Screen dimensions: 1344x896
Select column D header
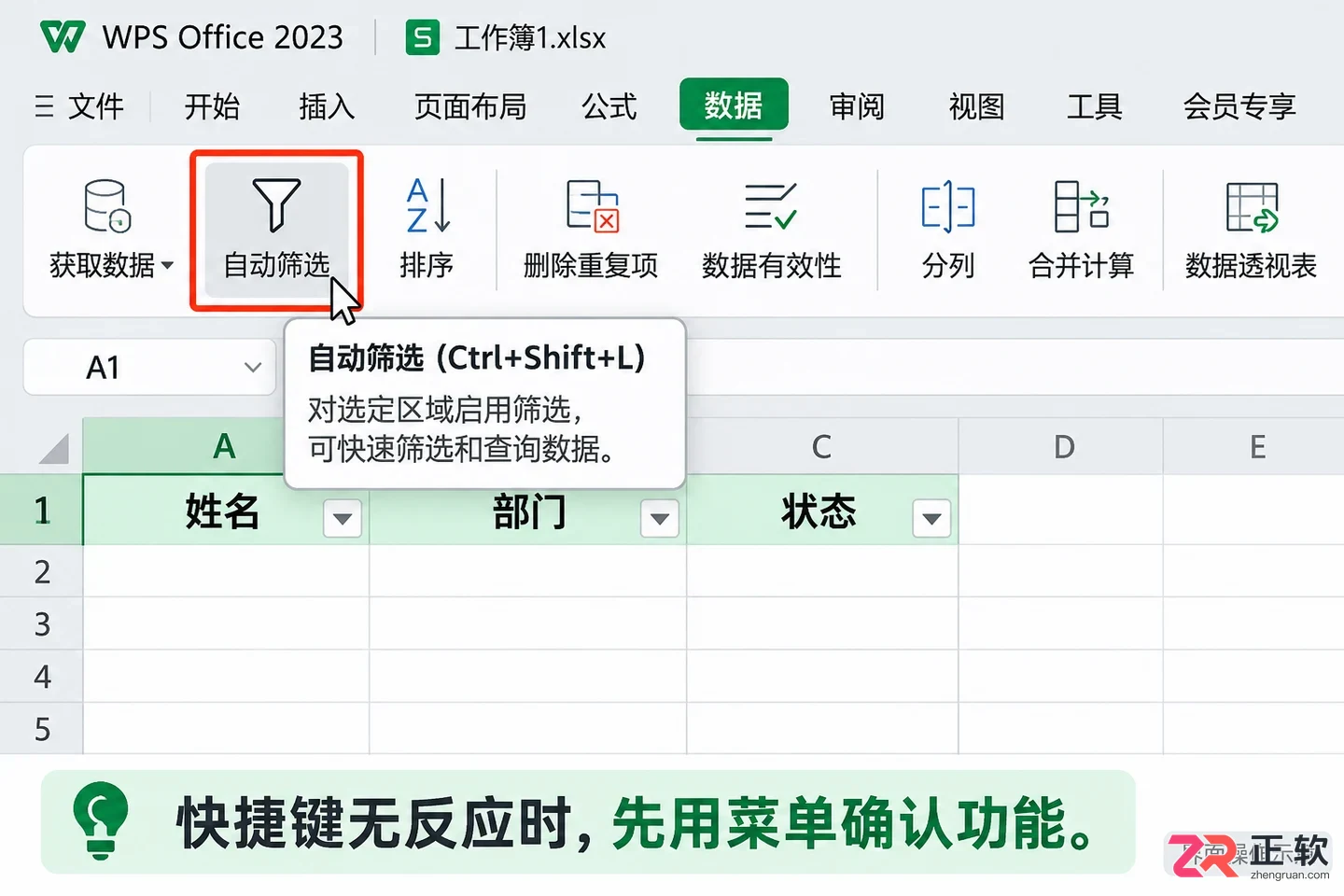coord(1061,446)
